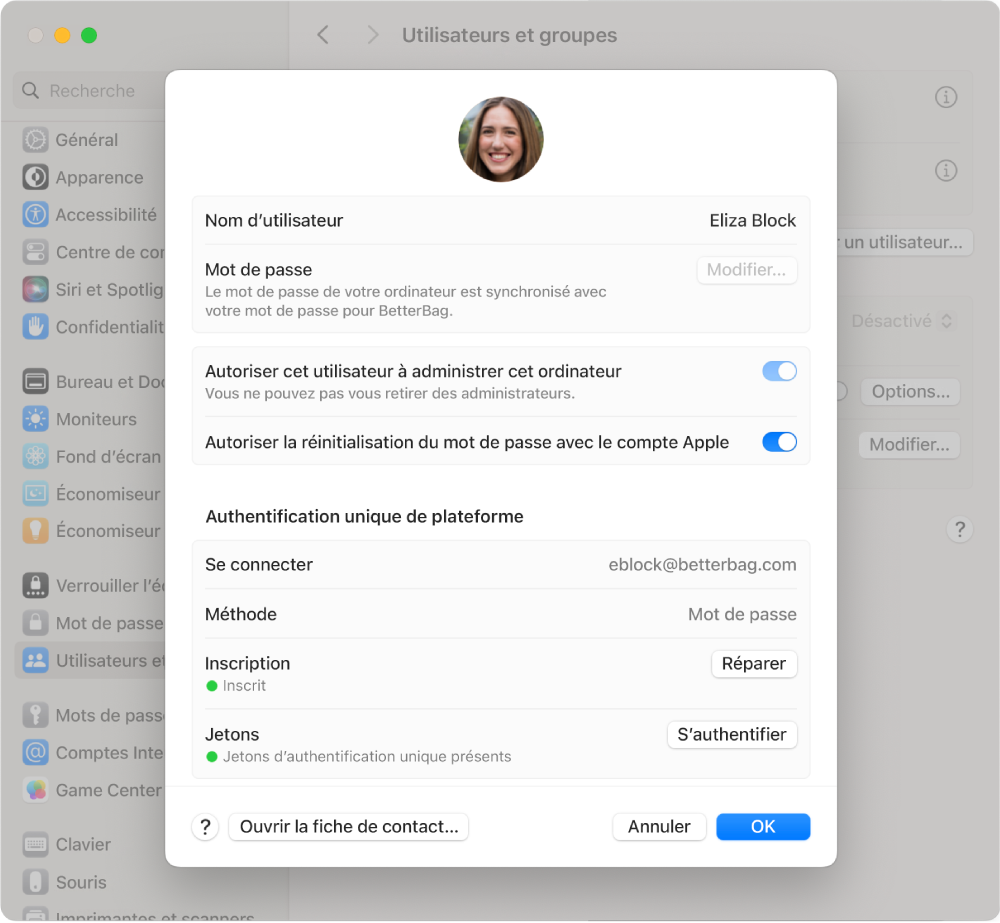1000x923 pixels.
Task: Select the Général sidebar icon
Action: (x=35, y=139)
